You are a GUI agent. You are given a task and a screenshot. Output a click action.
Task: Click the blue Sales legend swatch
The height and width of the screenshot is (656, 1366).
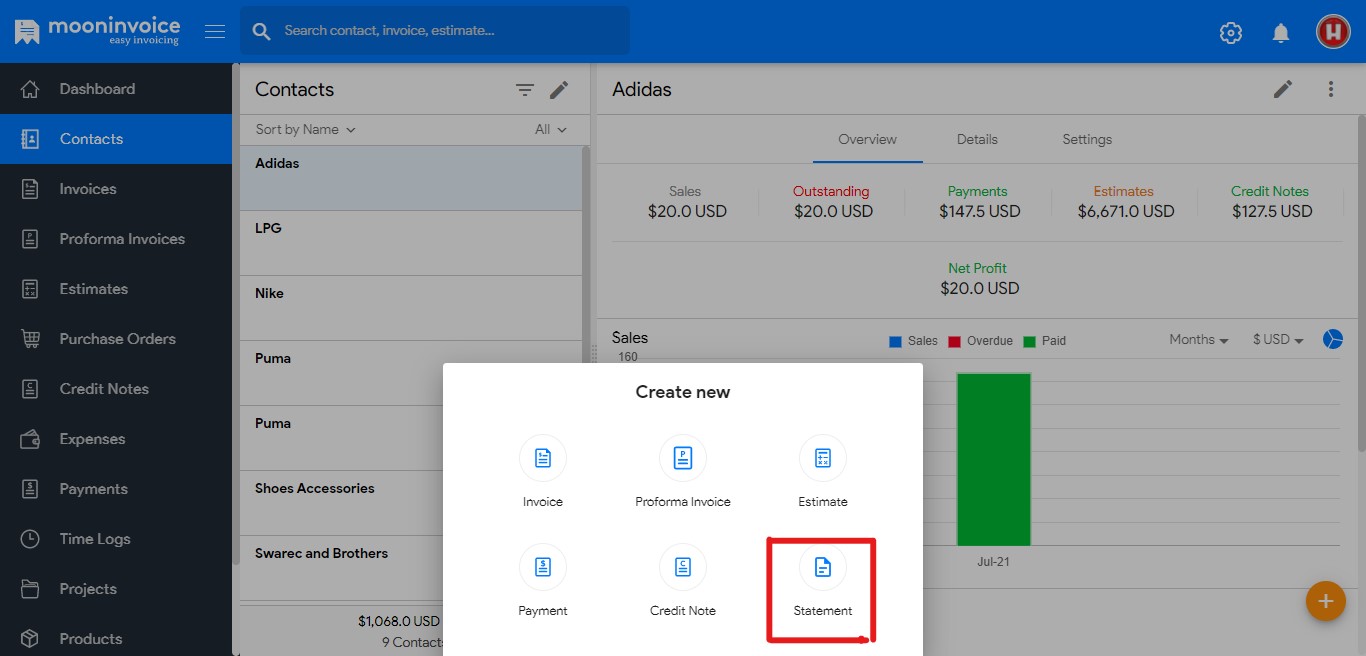(x=895, y=342)
